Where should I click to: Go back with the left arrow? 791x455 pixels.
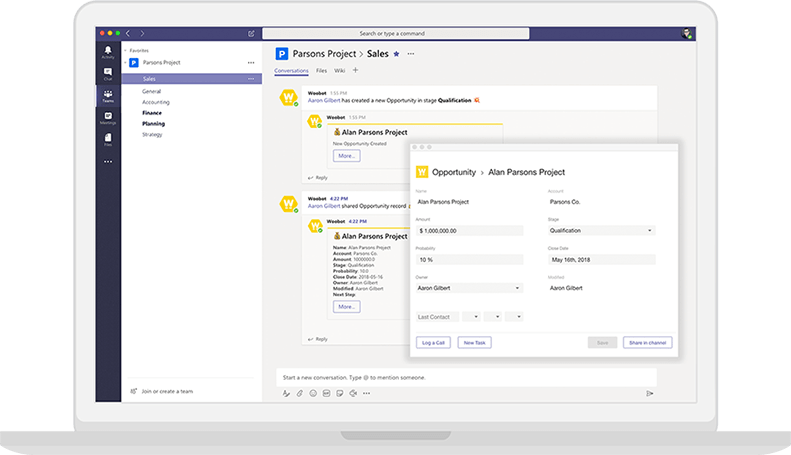[128, 33]
